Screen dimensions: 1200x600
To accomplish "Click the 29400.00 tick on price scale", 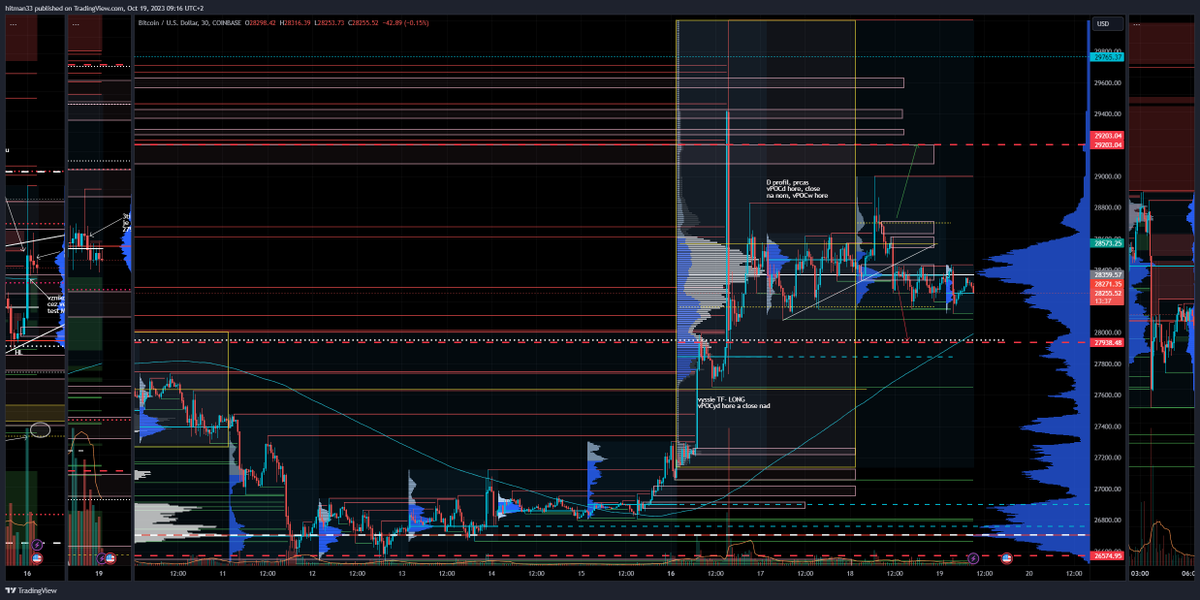I will coord(1108,114).
